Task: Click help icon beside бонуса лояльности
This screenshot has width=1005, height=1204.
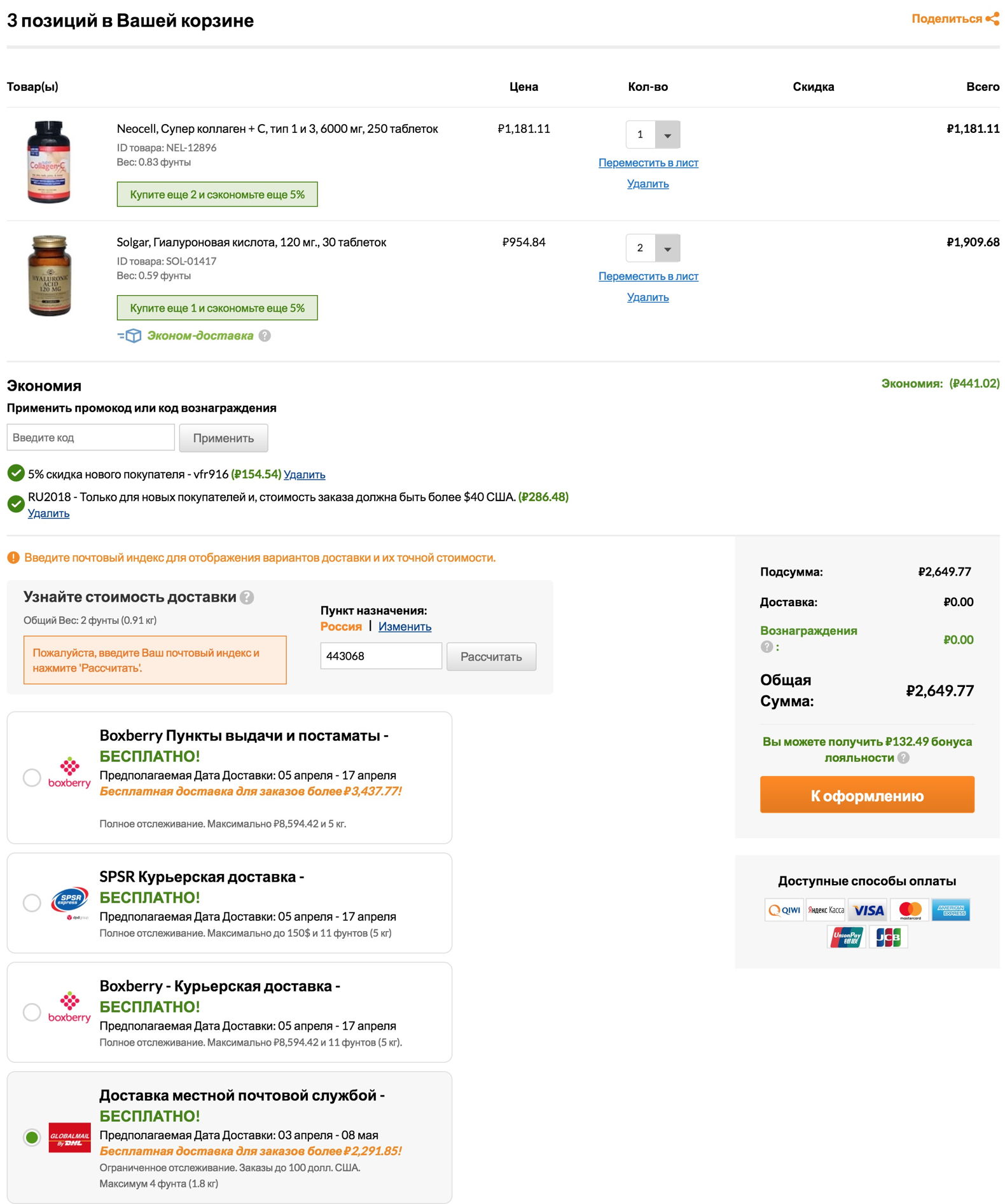Action: coord(903,758)
